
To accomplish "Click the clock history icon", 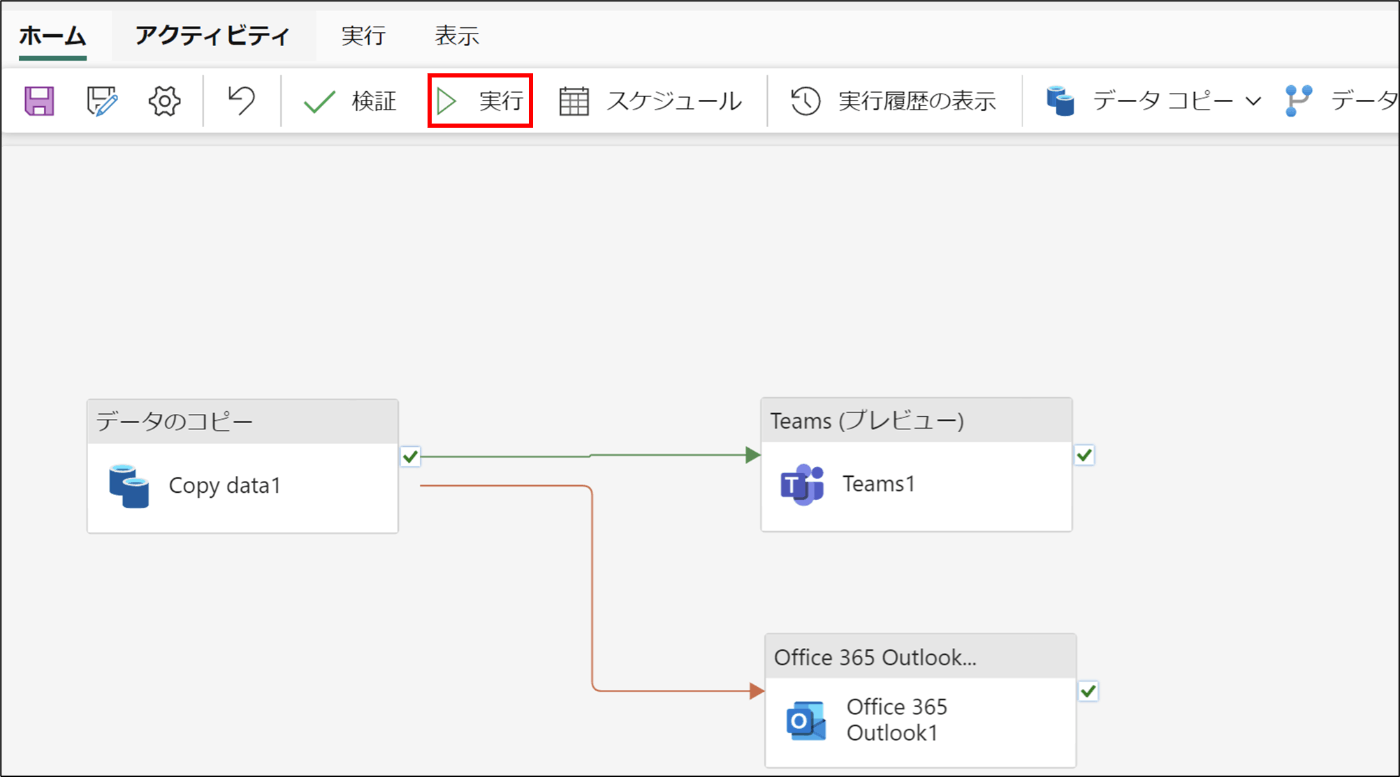I will (x=805, y=101).
